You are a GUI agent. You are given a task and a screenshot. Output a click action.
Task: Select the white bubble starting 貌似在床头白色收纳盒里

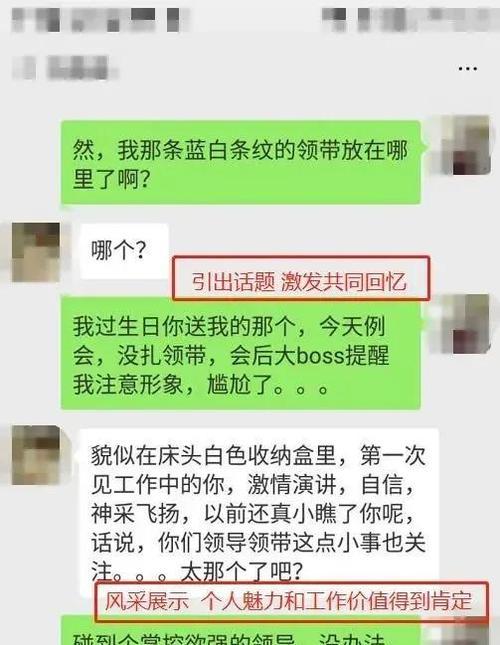click(259, 510)
